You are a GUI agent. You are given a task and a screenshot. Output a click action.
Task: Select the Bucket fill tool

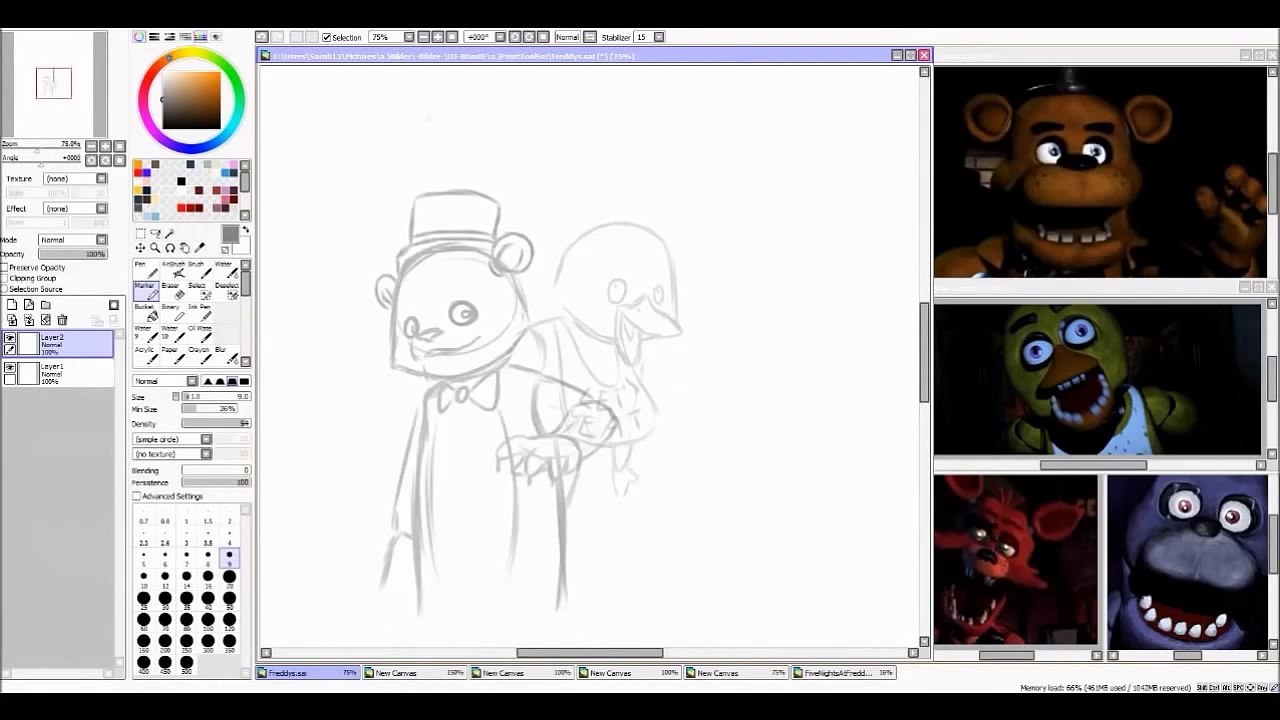[x=146, y=313]
